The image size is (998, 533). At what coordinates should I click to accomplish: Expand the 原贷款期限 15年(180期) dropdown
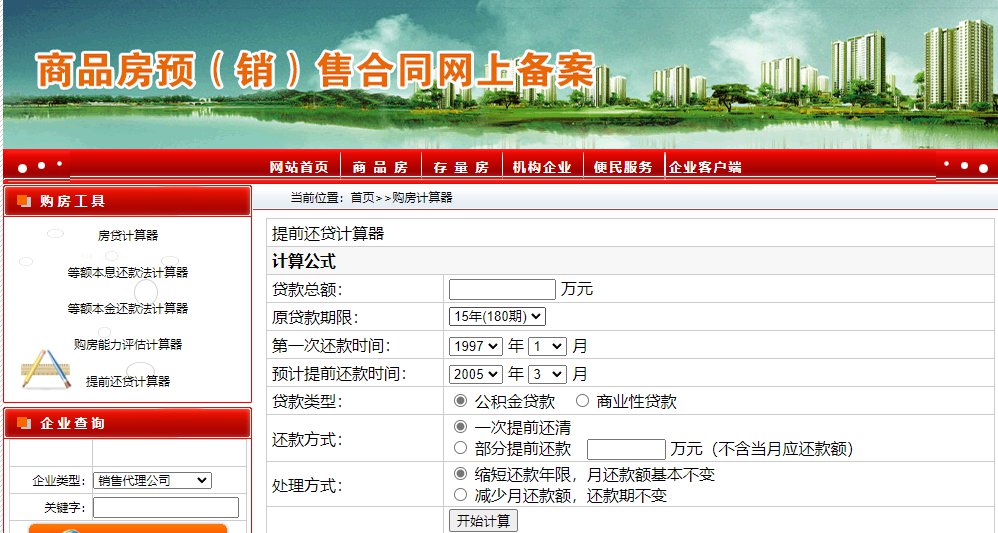click(x=497, y=316)
